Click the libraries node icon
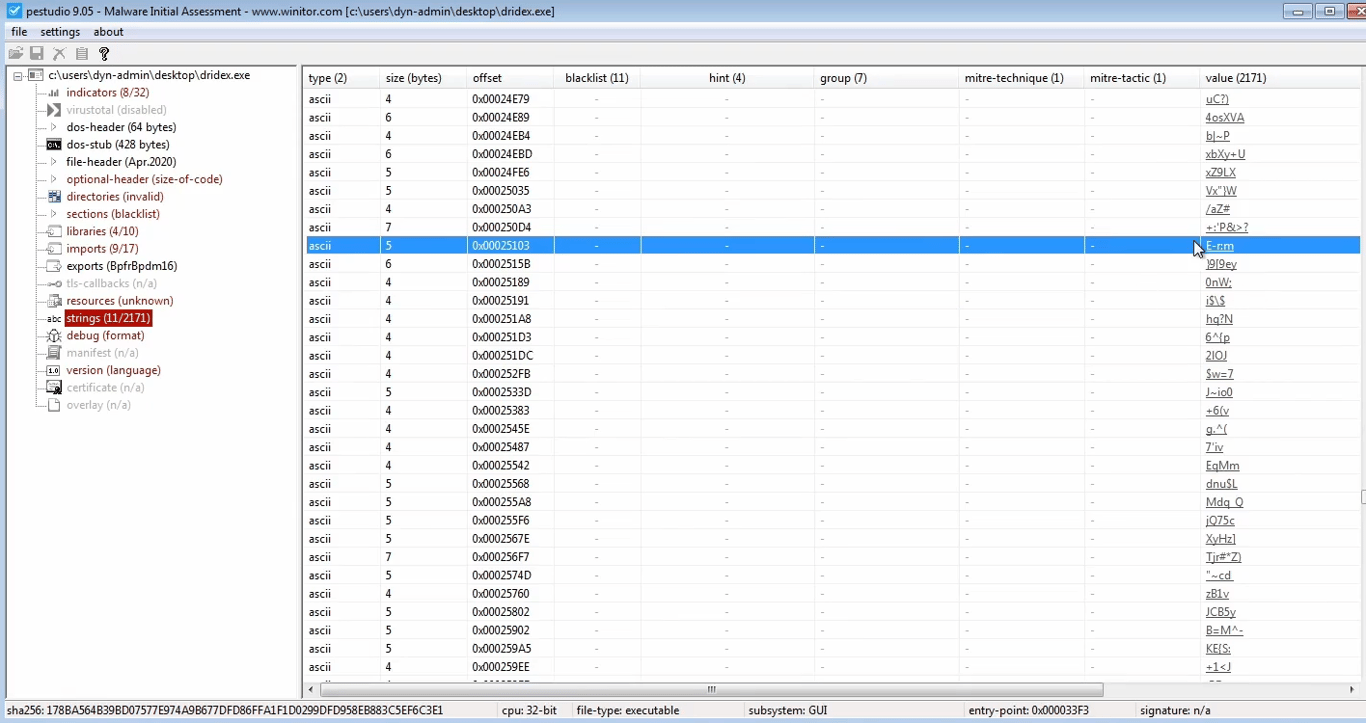This screenshot has width=1366, height=723. pyautogui.click(x=54, y=231)
